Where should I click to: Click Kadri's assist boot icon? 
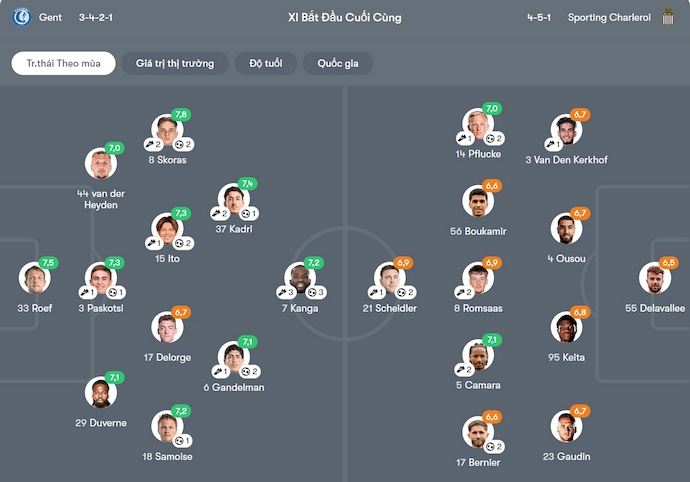point(216,213)
